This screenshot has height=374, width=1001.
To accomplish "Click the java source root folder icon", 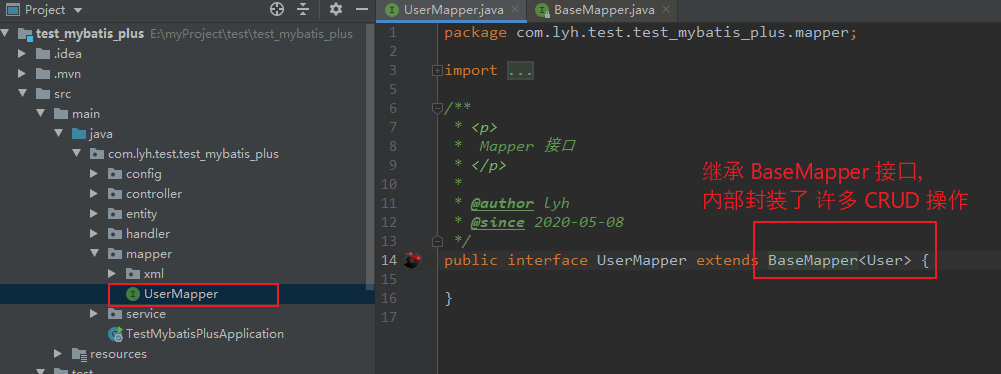I will coord(79,134).
